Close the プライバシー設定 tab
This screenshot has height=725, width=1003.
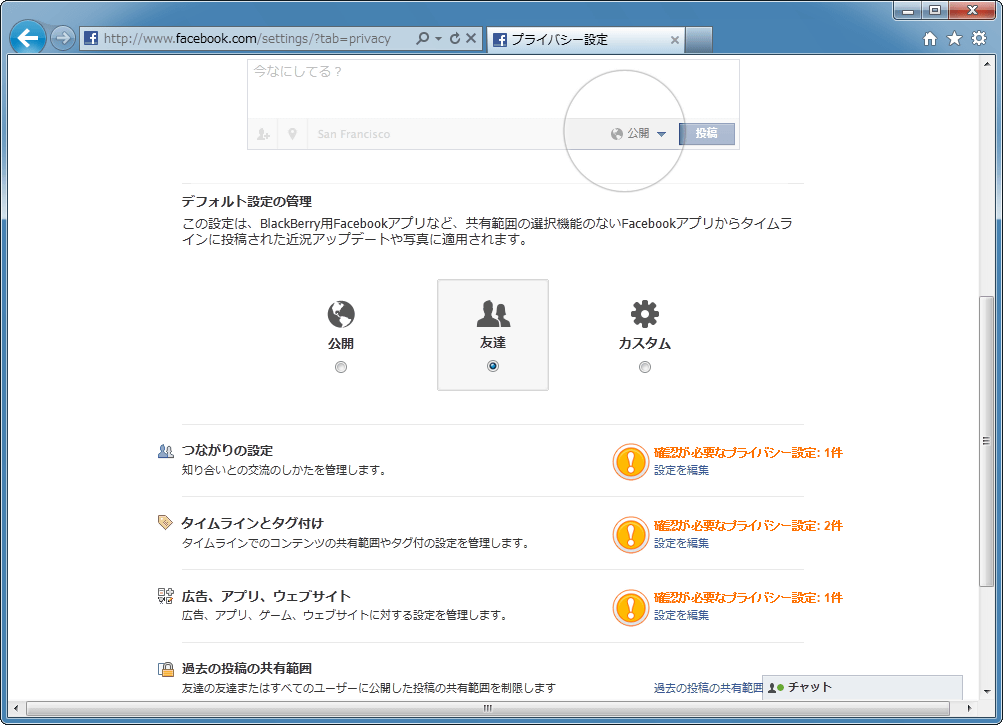[x=674, y=40]
